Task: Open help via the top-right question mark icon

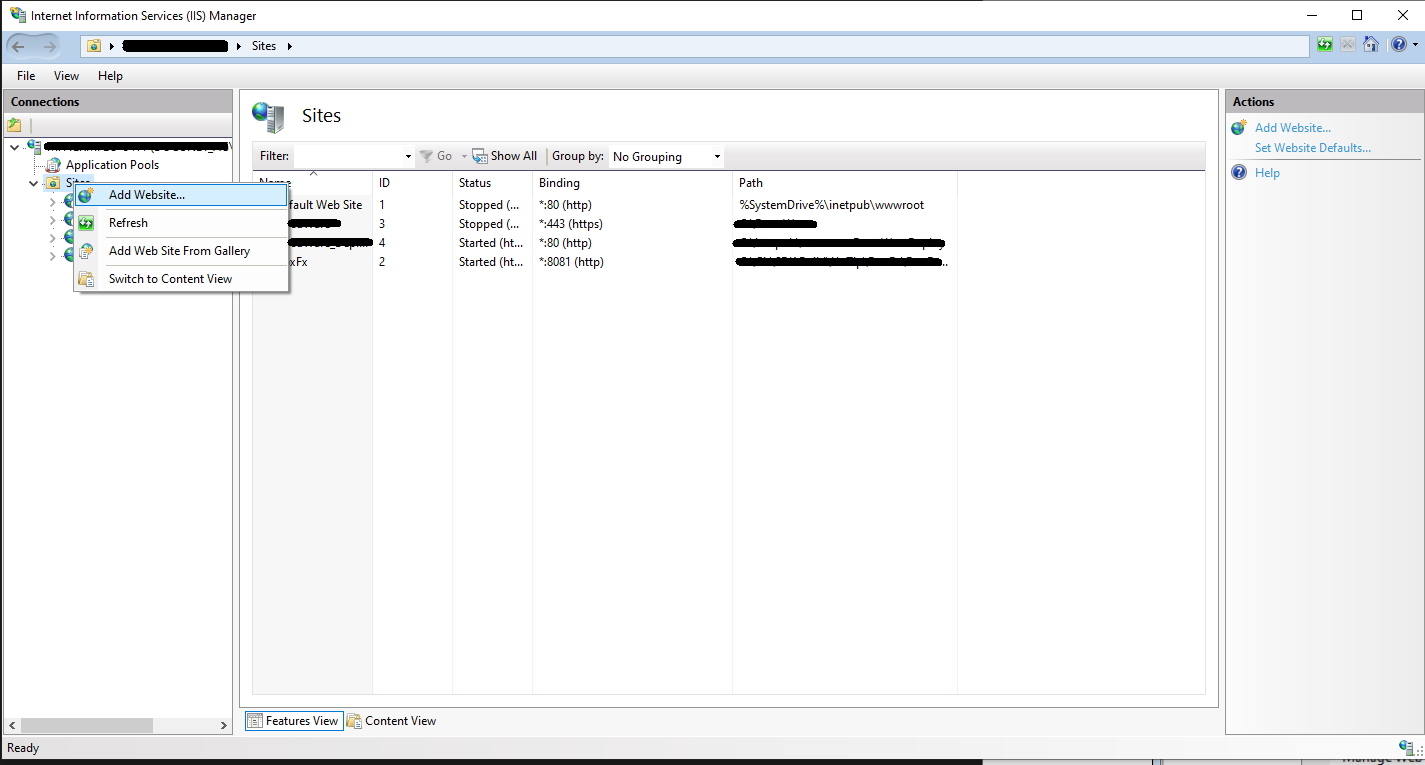Action: click(1397, 45)
